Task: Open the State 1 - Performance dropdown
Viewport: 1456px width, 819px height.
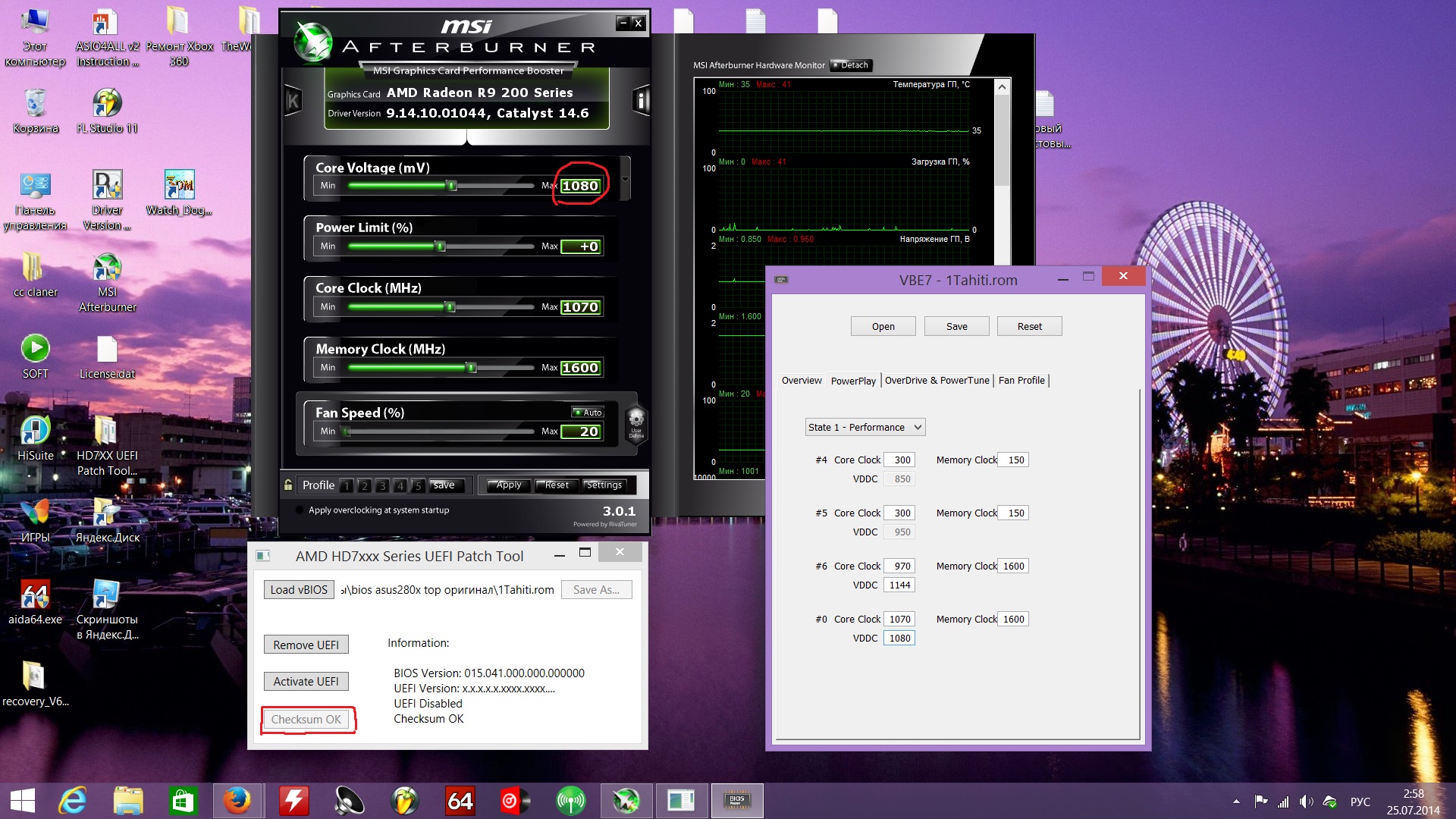Action: tap(864, 427)
